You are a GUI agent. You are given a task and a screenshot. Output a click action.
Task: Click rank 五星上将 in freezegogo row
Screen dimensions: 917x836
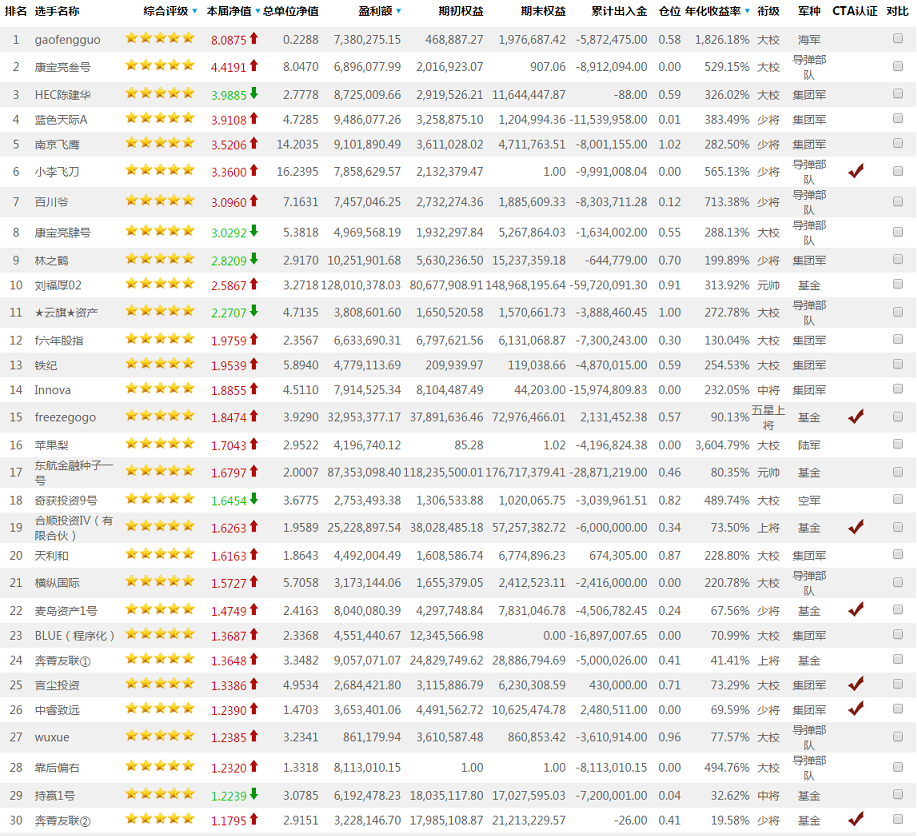(768, 417)
